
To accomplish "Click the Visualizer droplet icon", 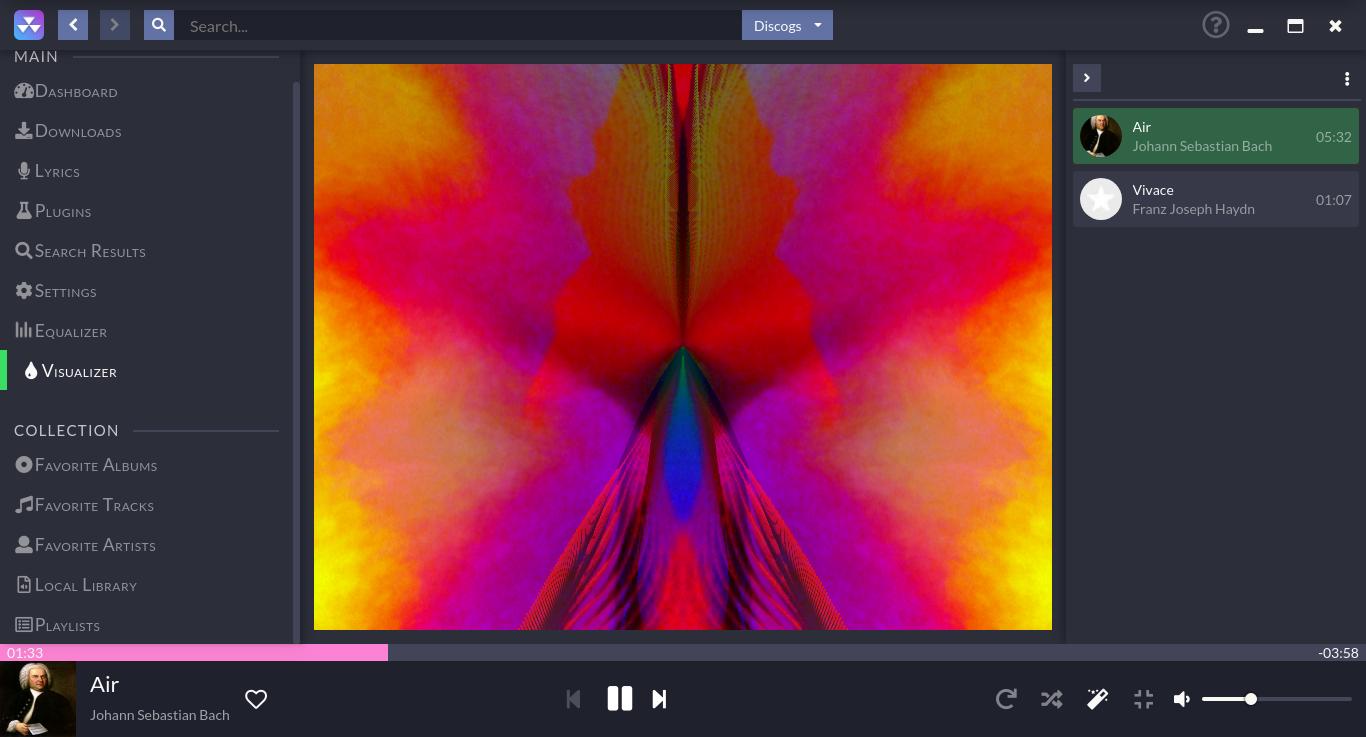I will click(x=31, y=371).
